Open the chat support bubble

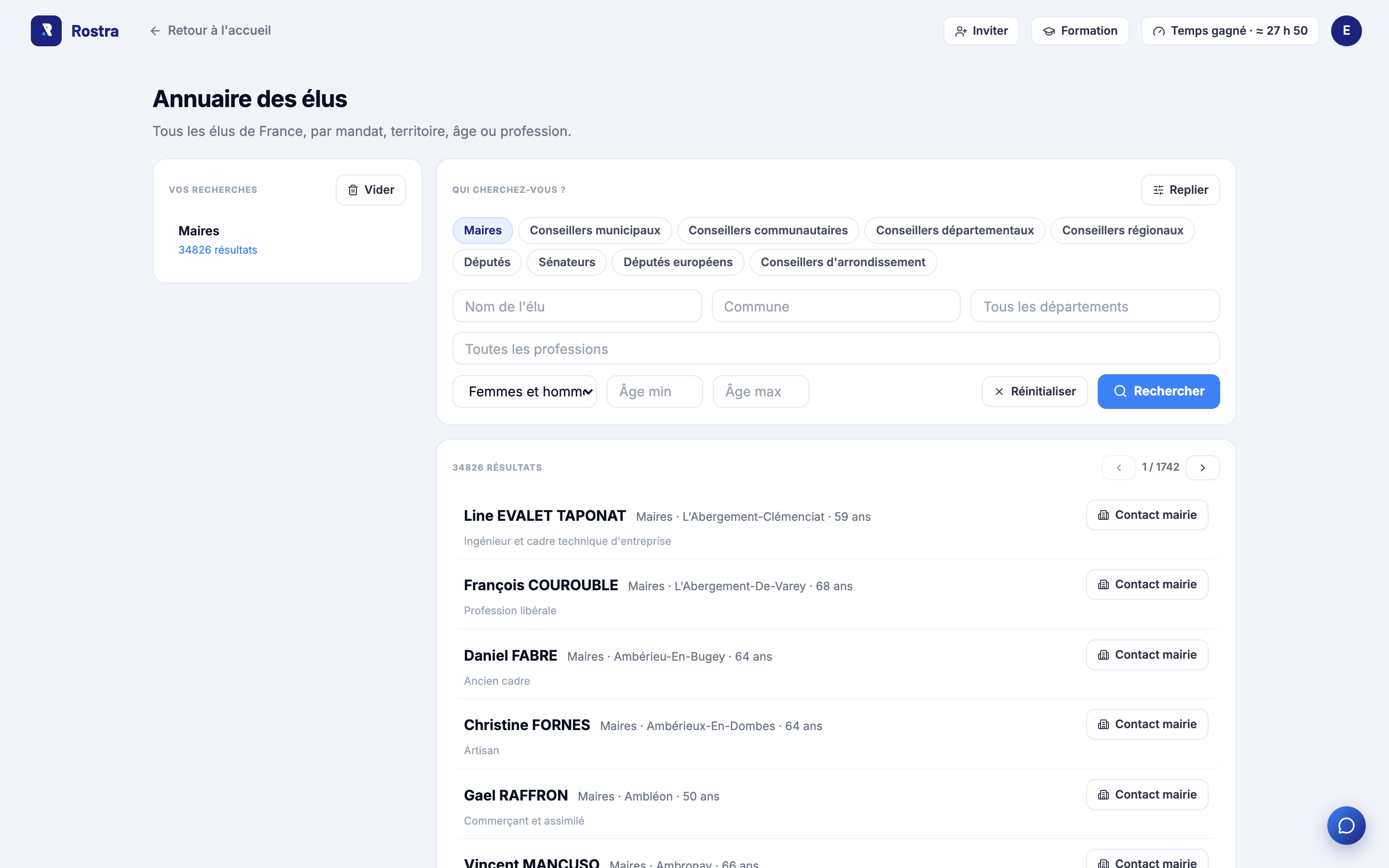(x=1346, y=826)
